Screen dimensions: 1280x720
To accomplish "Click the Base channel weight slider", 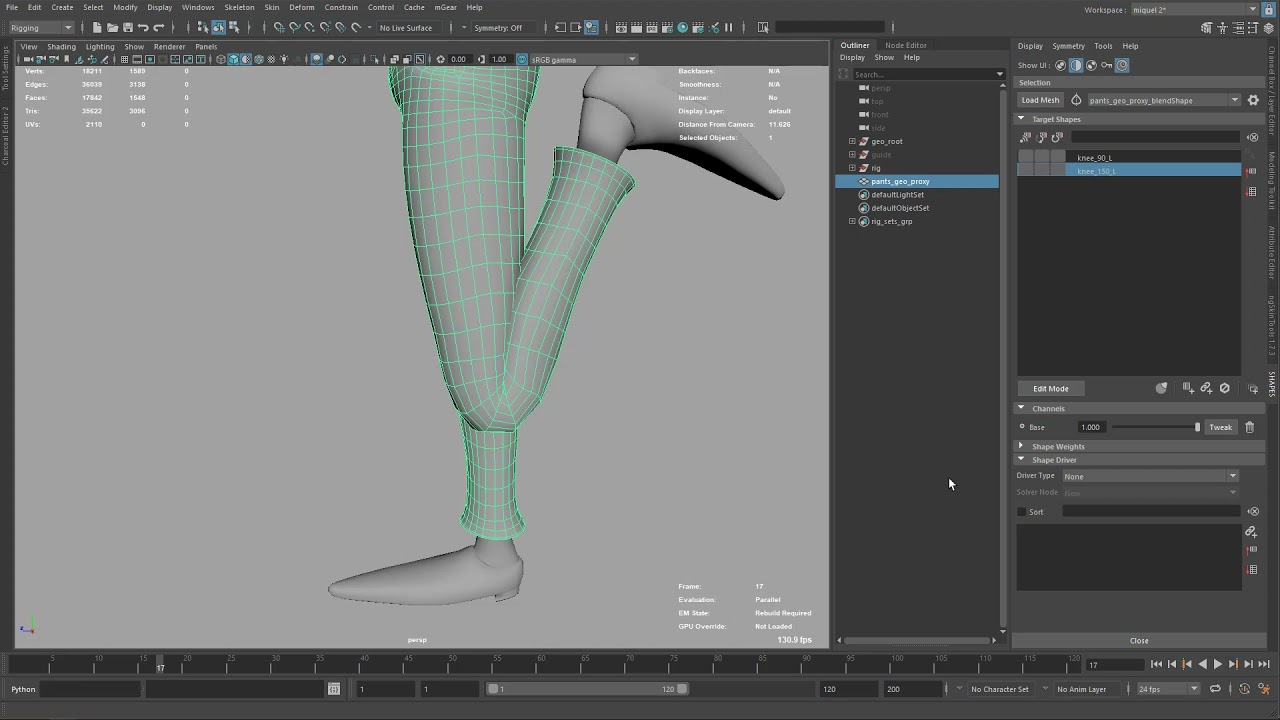I will [x=1155, y=427].
